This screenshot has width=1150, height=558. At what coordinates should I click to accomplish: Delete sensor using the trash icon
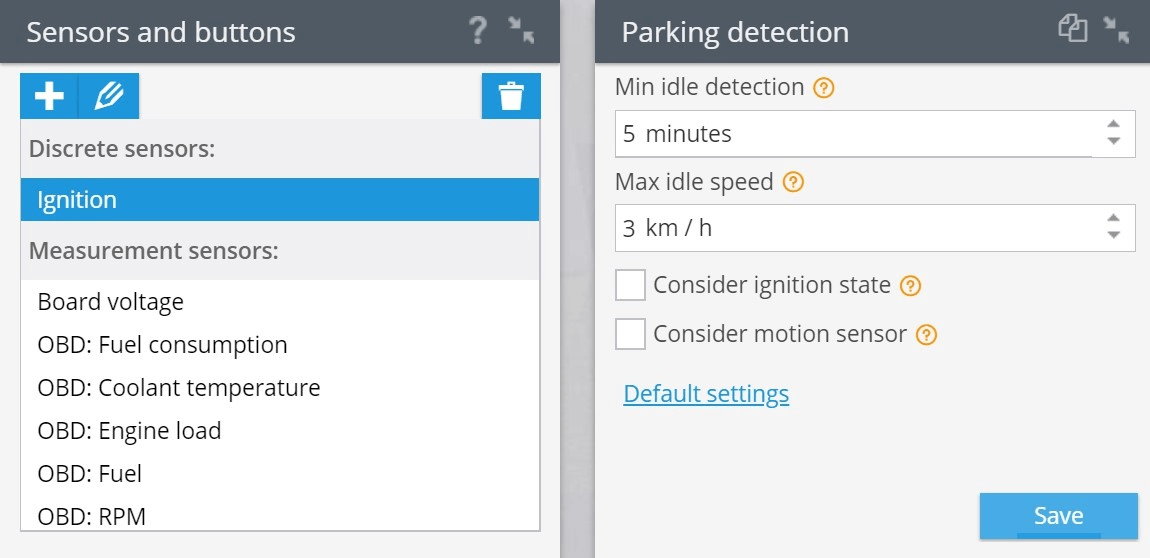coord(511,96)
